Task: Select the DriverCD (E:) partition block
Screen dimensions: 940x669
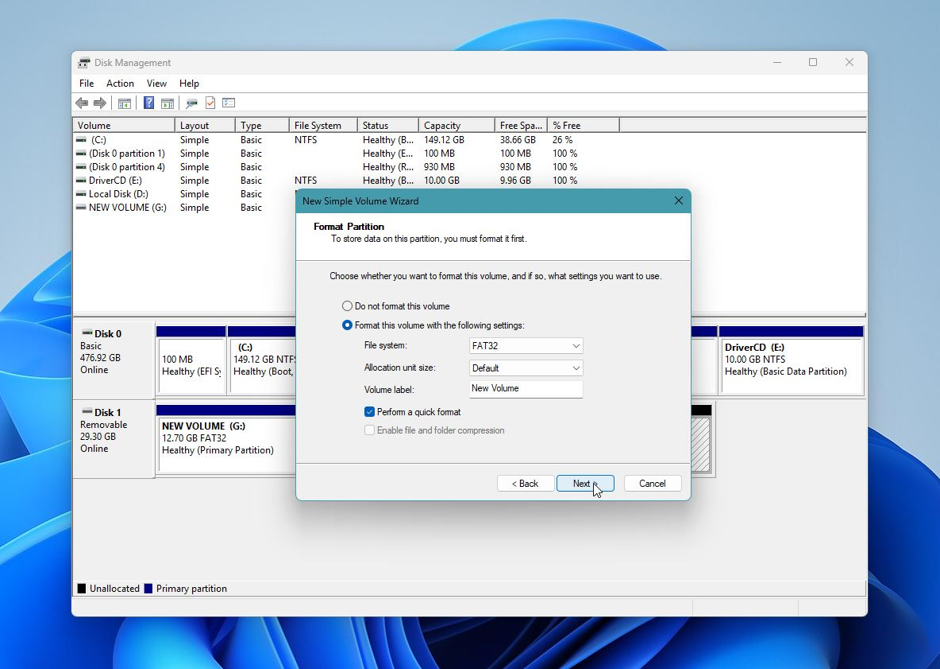Action: [791, 360]
